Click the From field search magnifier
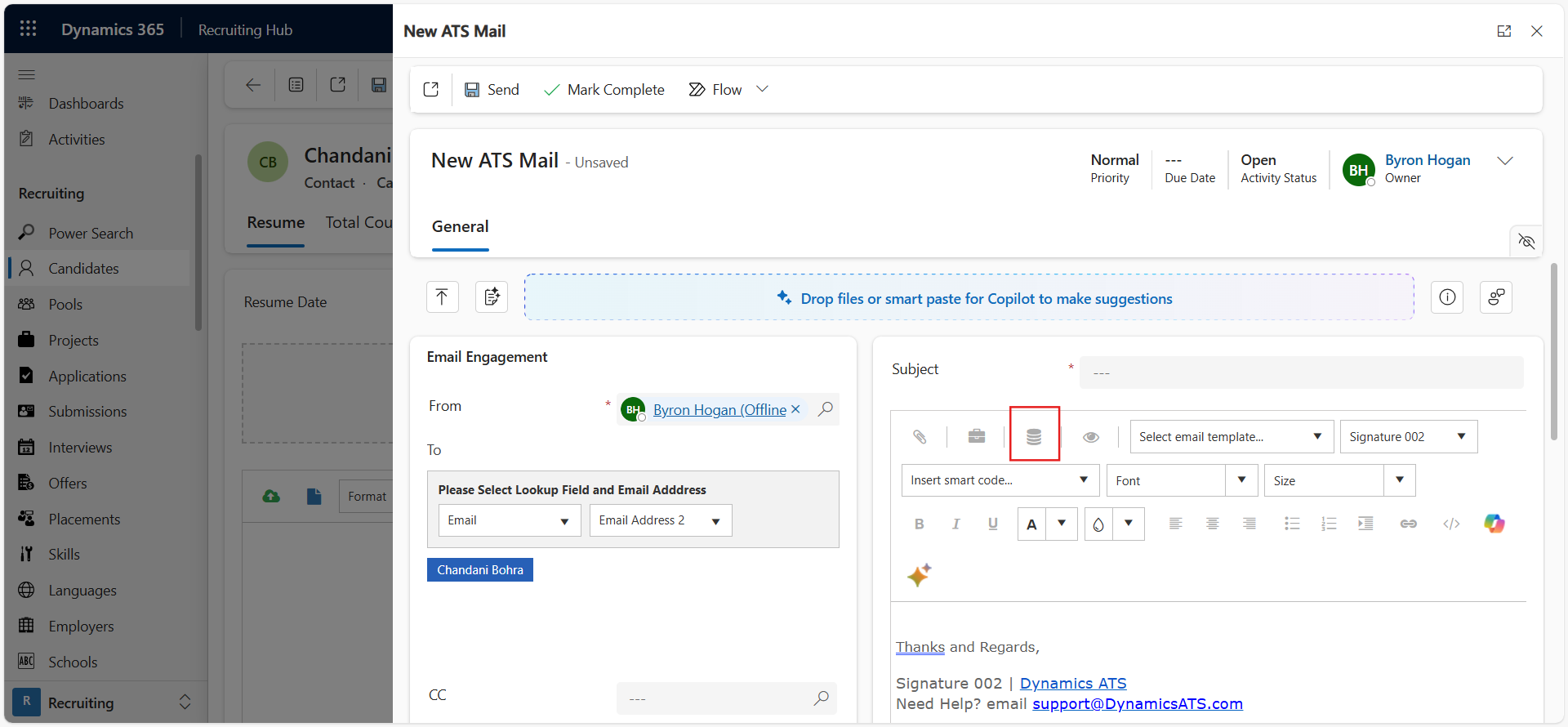The width and height of the screenshot is (1568, 727). coord(826,408)
